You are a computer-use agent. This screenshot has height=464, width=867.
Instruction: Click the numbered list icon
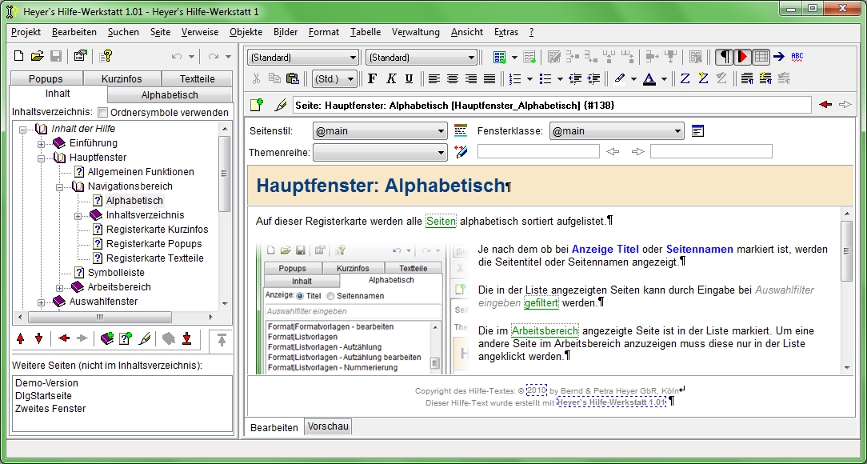pos(515,79)
